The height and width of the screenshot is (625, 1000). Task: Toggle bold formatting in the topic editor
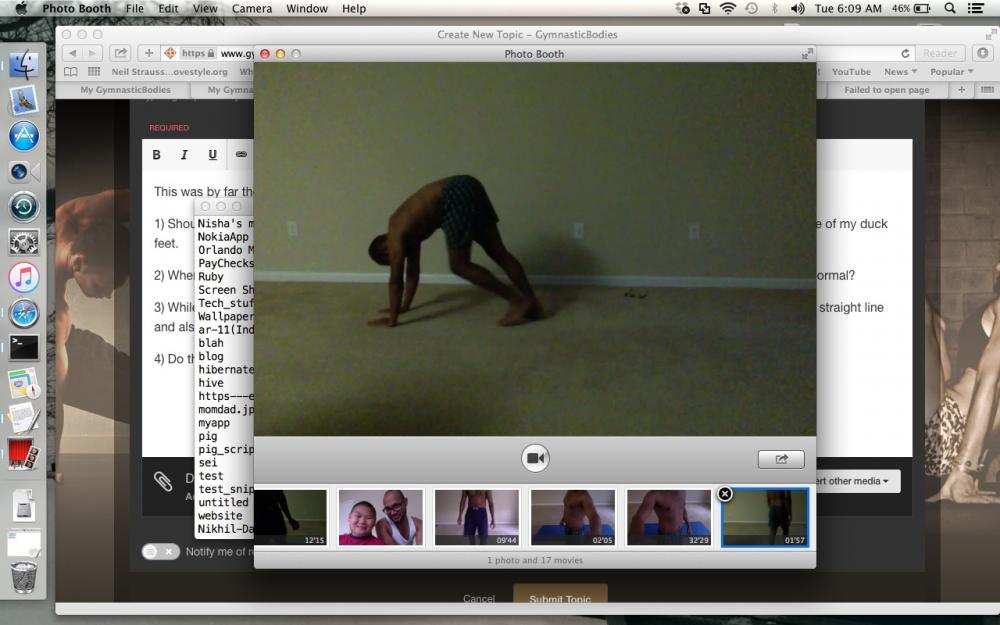[156, 154]
